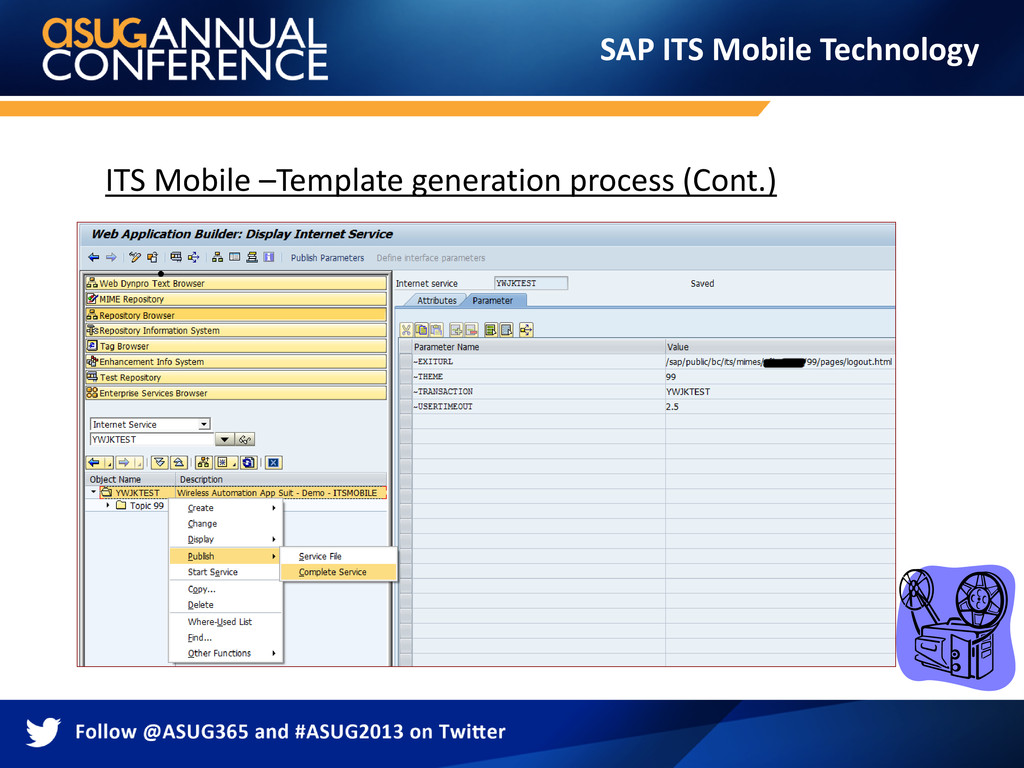The height and width of the screenshot is (768, 1024).
Task: Click the Parameter Name column header
Action: tap(538, 347)
